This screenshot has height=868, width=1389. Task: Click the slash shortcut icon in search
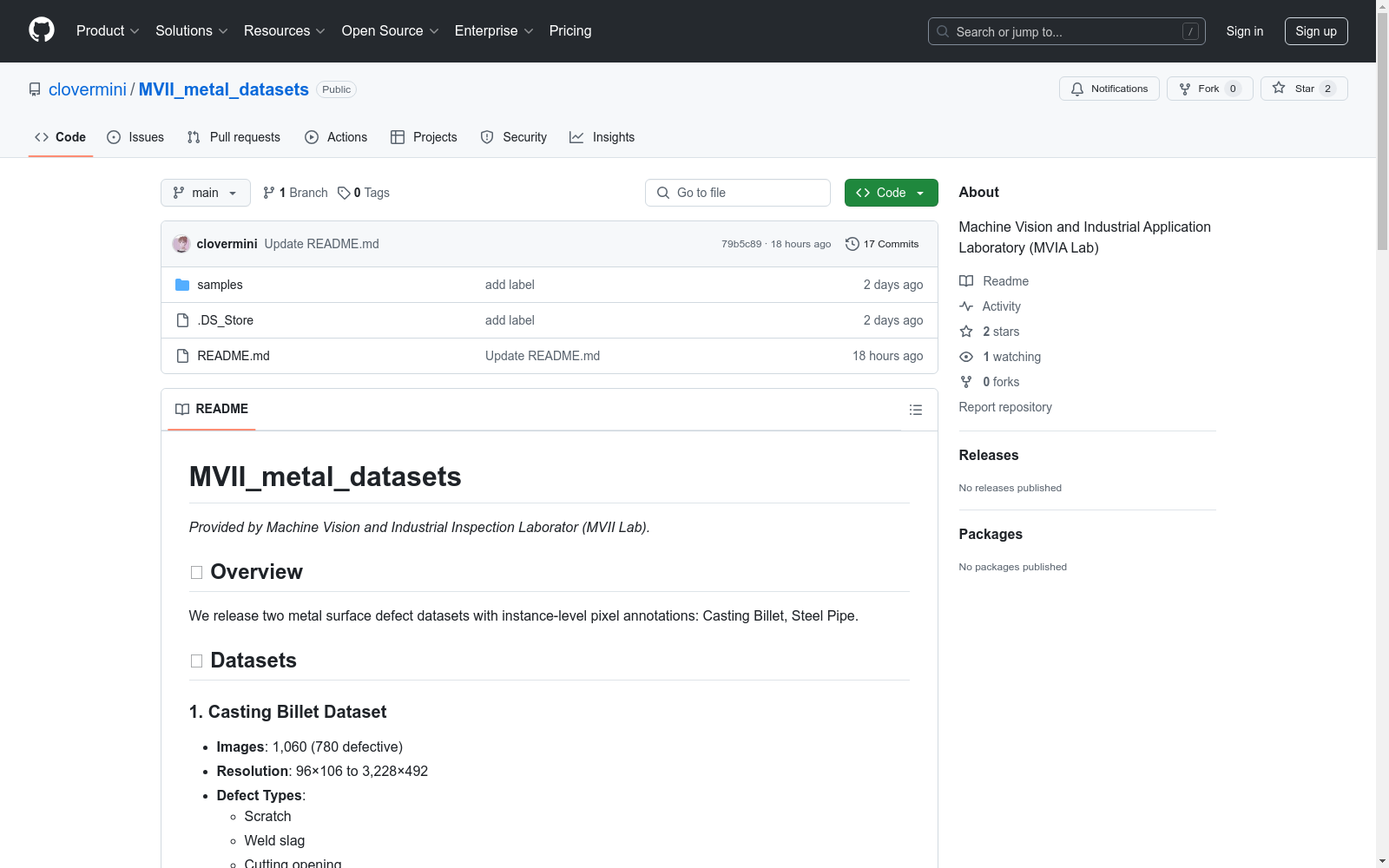click(x=1190, y=31)
